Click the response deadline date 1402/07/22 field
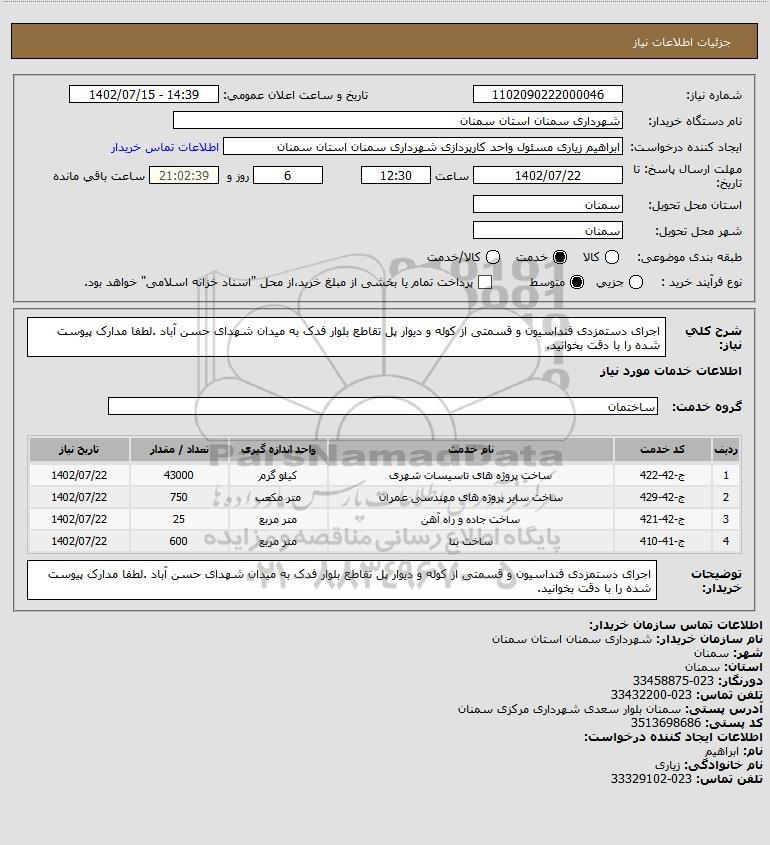770x845 pixels. coord(547,176)
